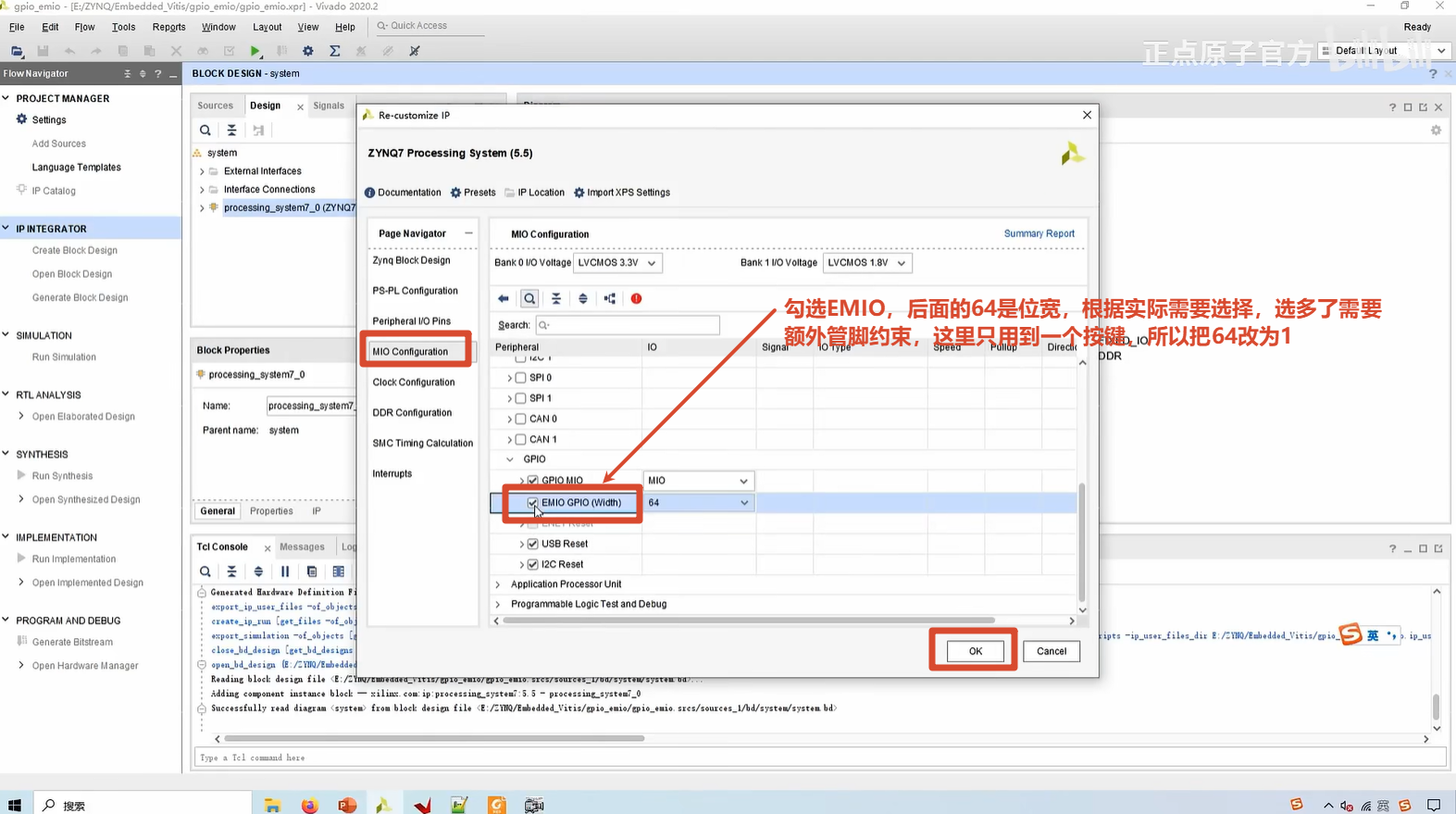Click expand all icon in Tcl Console toolbar

pos(258,571)
